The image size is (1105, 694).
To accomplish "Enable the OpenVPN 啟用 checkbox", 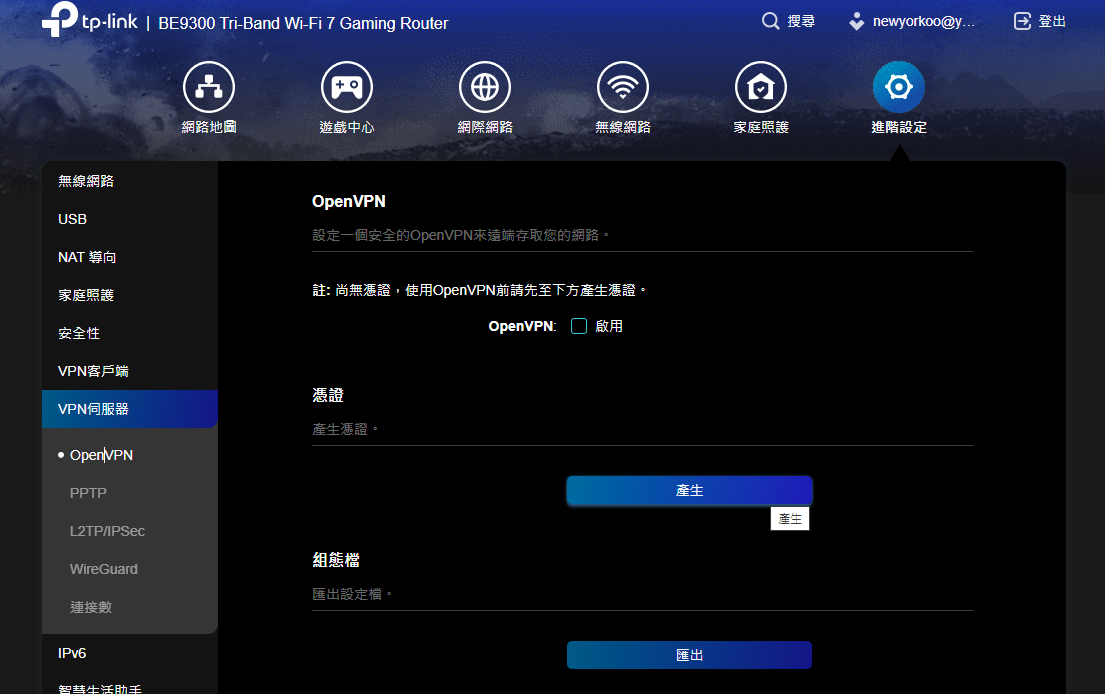I will tap(579, 326).
